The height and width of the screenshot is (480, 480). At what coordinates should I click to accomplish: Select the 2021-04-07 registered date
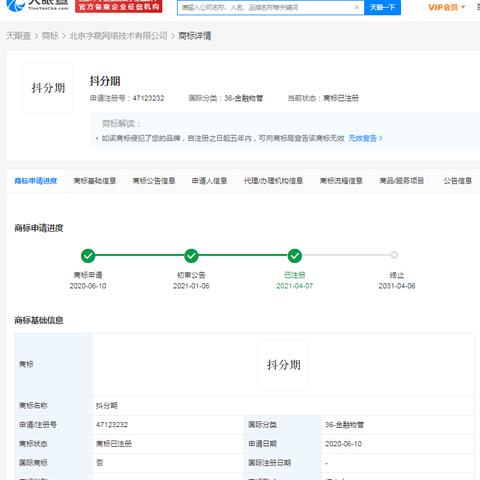(x=295, y=286)
